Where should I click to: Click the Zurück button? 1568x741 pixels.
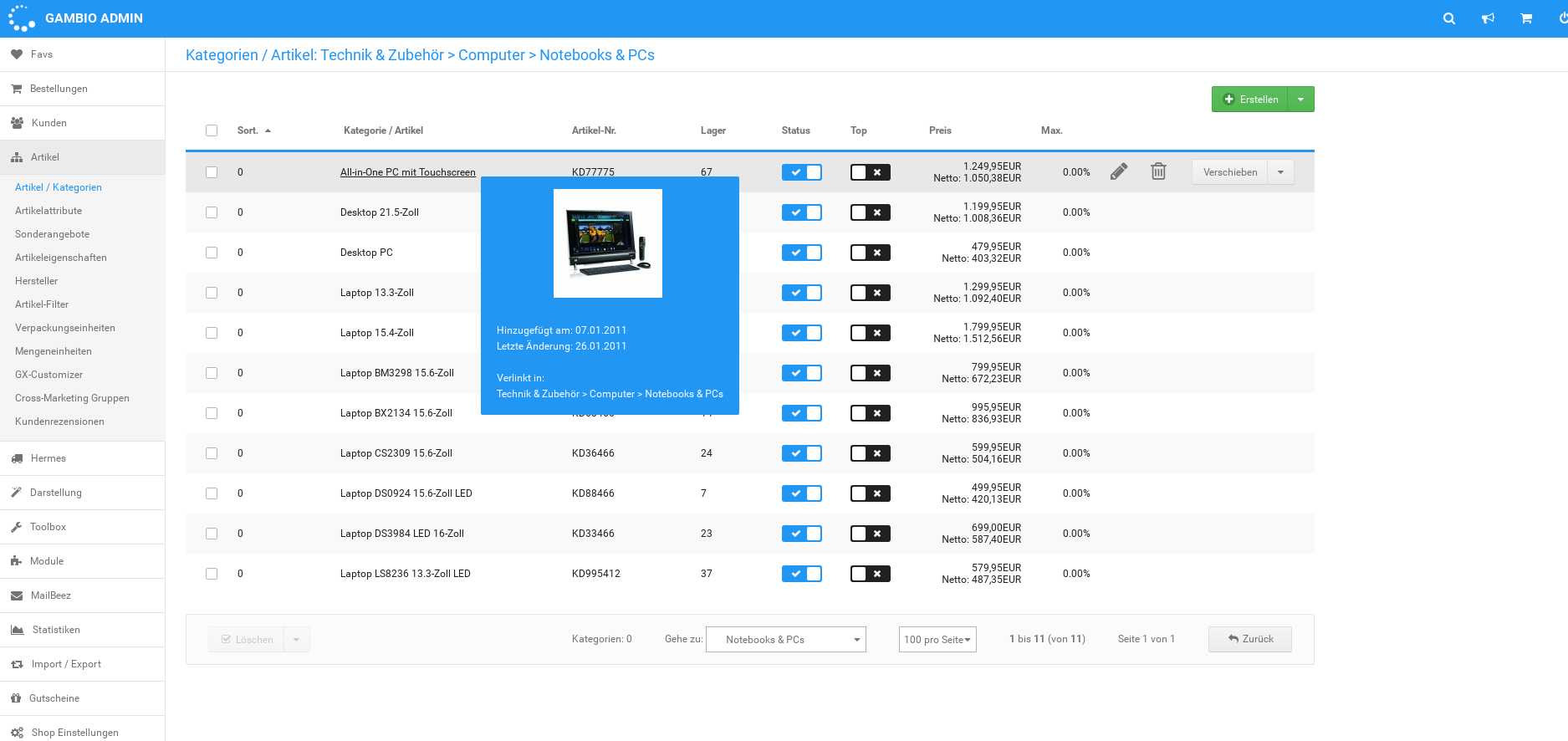tap(1249, 639)
